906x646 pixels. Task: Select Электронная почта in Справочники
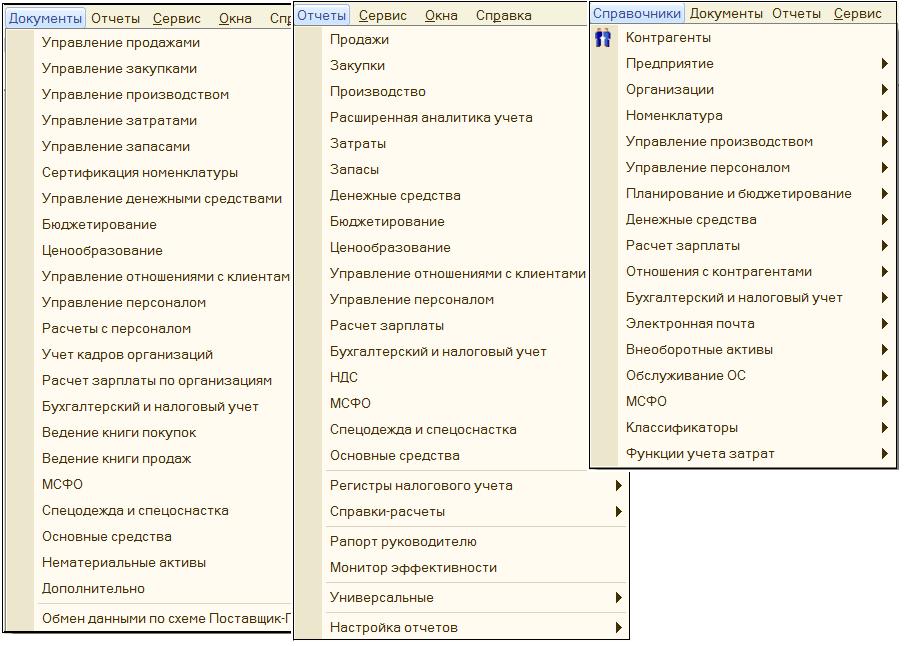click(x=690, y=324)
